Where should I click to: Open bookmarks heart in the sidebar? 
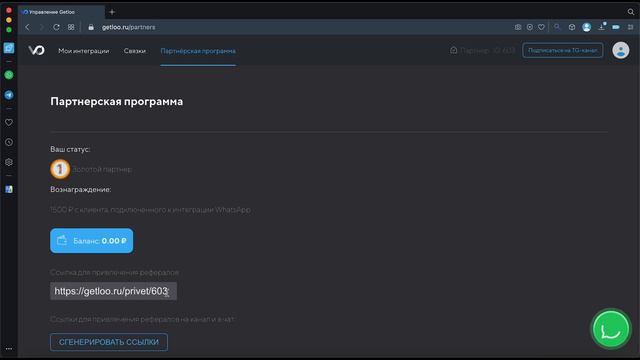tap(9, 122)
